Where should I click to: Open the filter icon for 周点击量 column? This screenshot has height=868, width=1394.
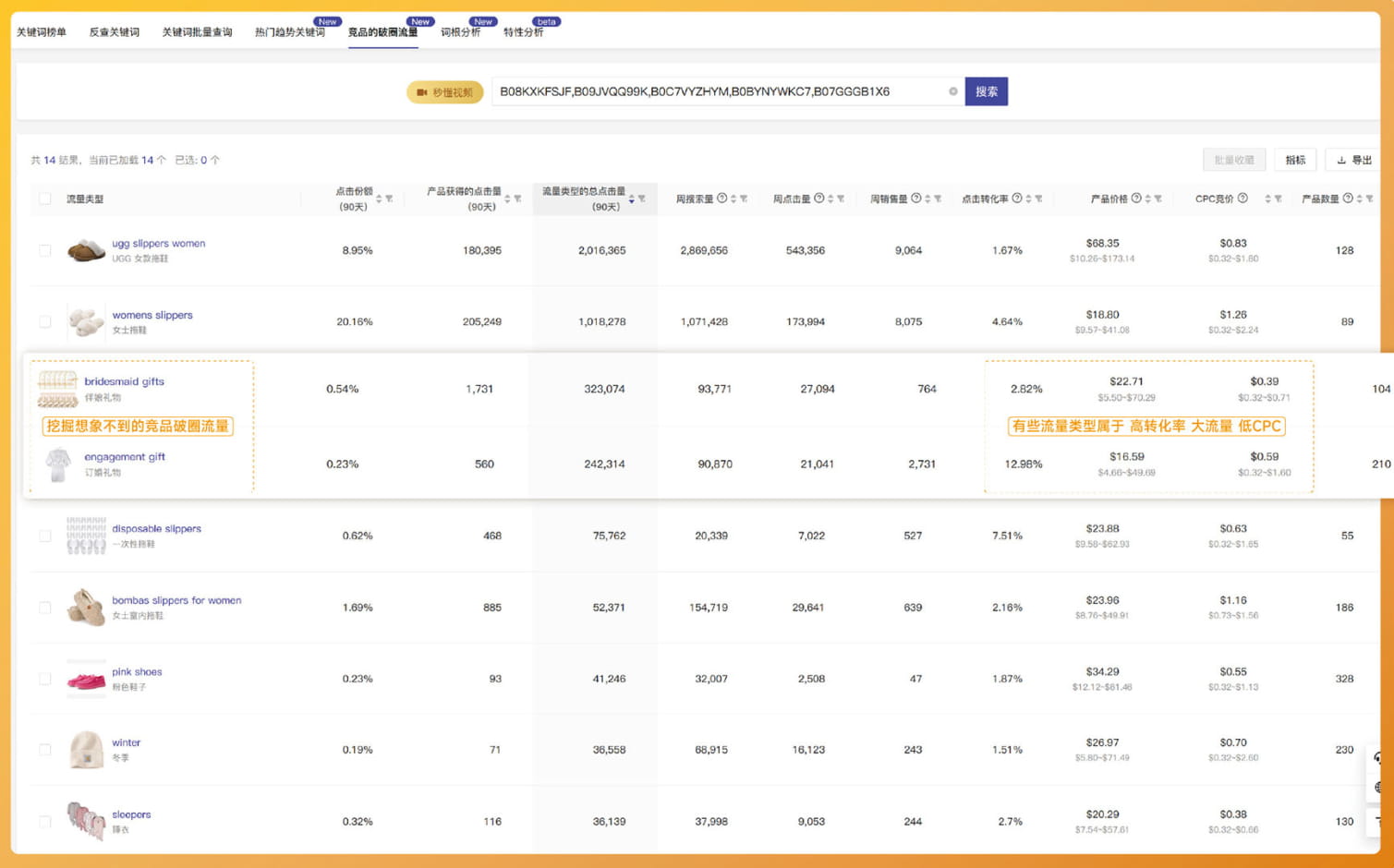coord(841,199)
